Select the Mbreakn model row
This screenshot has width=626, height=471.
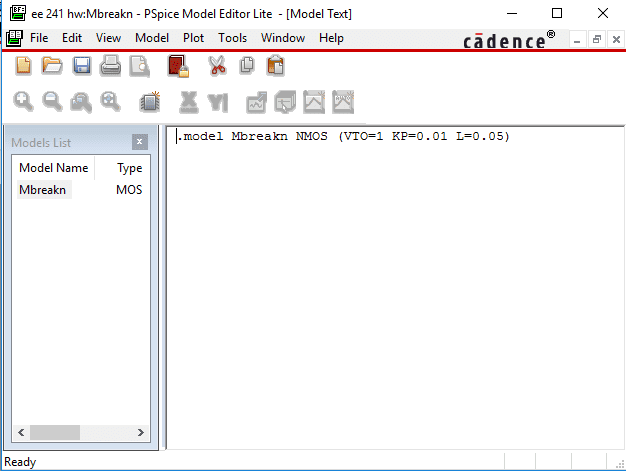coord(42,190)
